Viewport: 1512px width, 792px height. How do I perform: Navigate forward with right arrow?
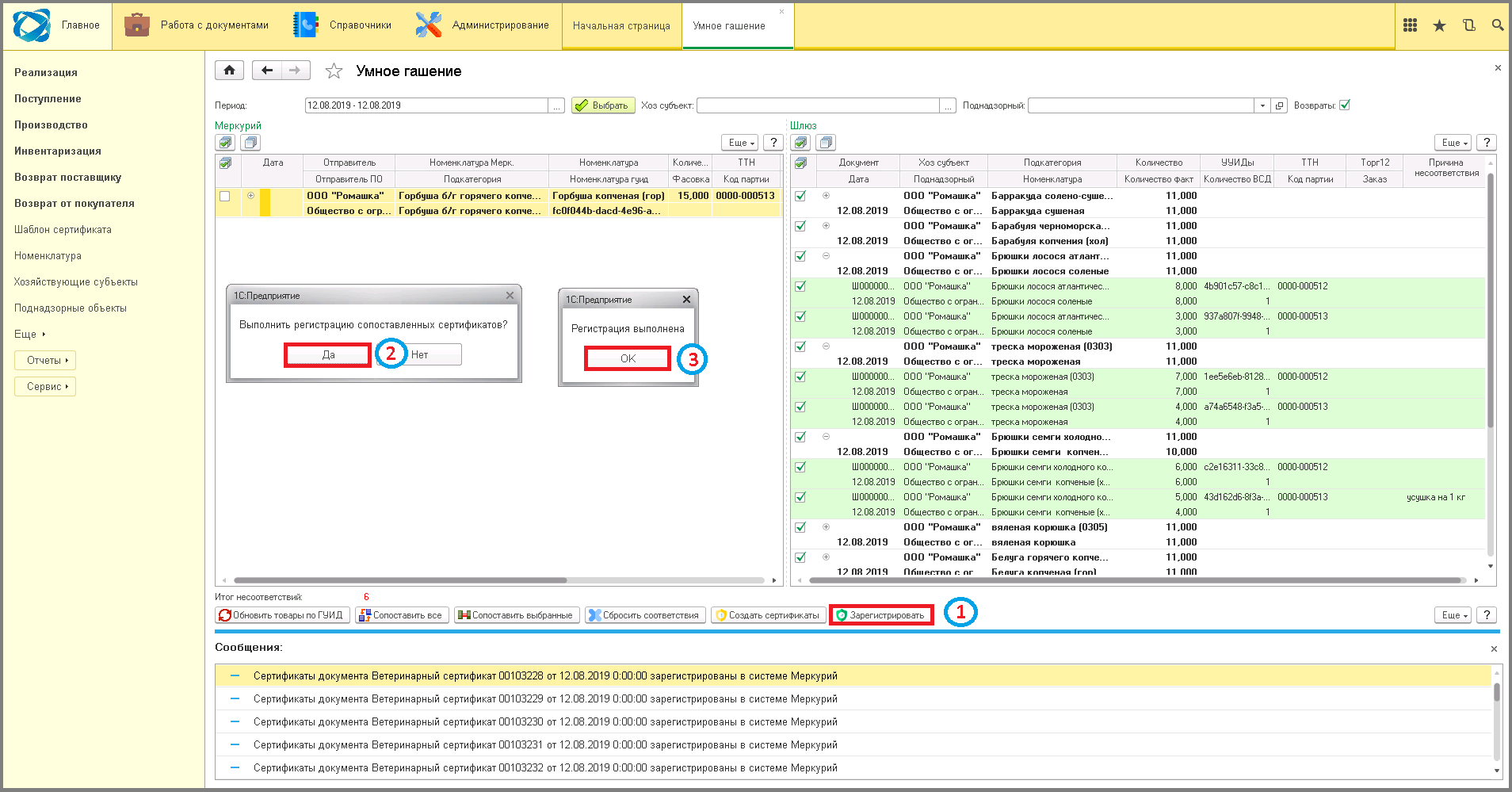[x=296, y=71]
